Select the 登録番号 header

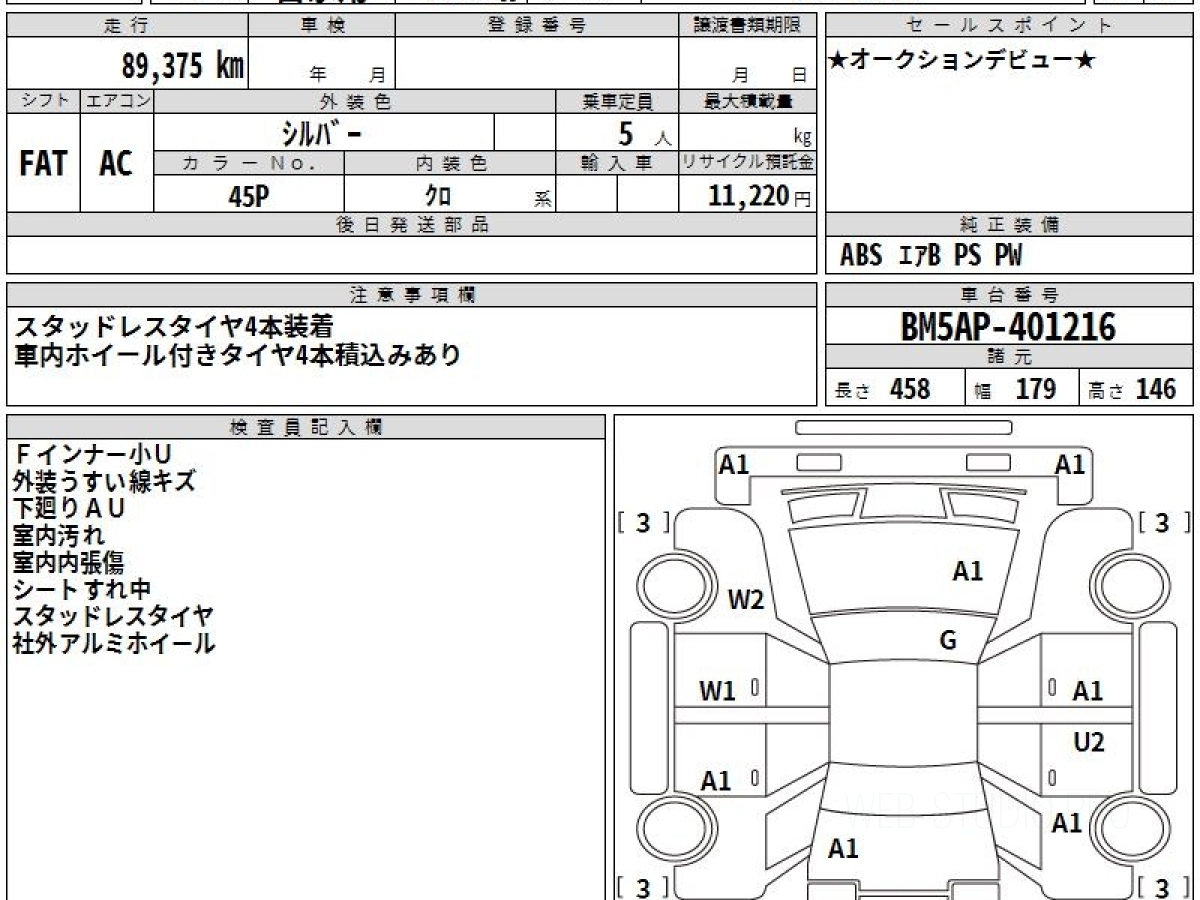537,26
